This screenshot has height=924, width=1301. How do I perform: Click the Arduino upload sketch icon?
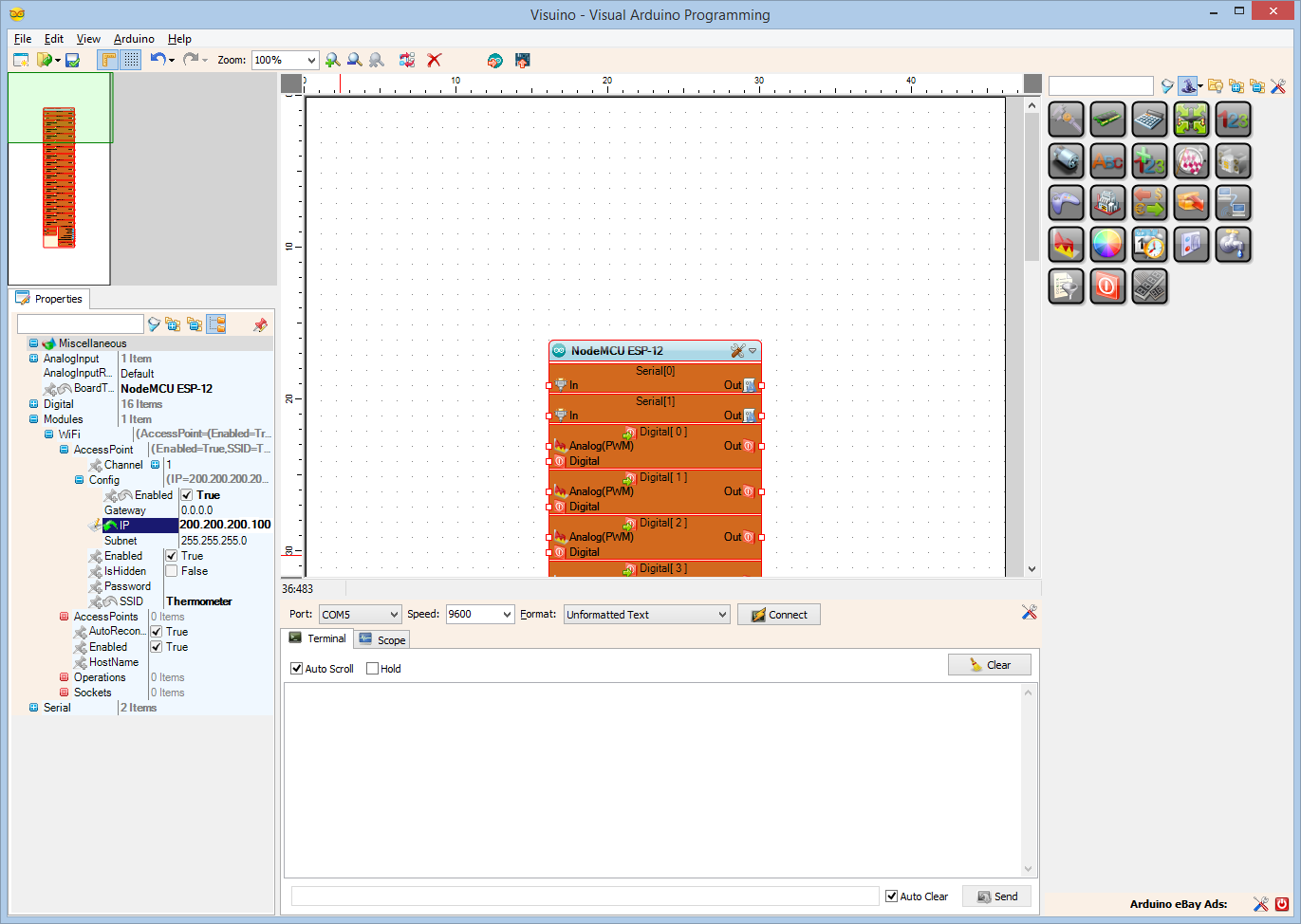pyautogui.click(x=494, y=60)
